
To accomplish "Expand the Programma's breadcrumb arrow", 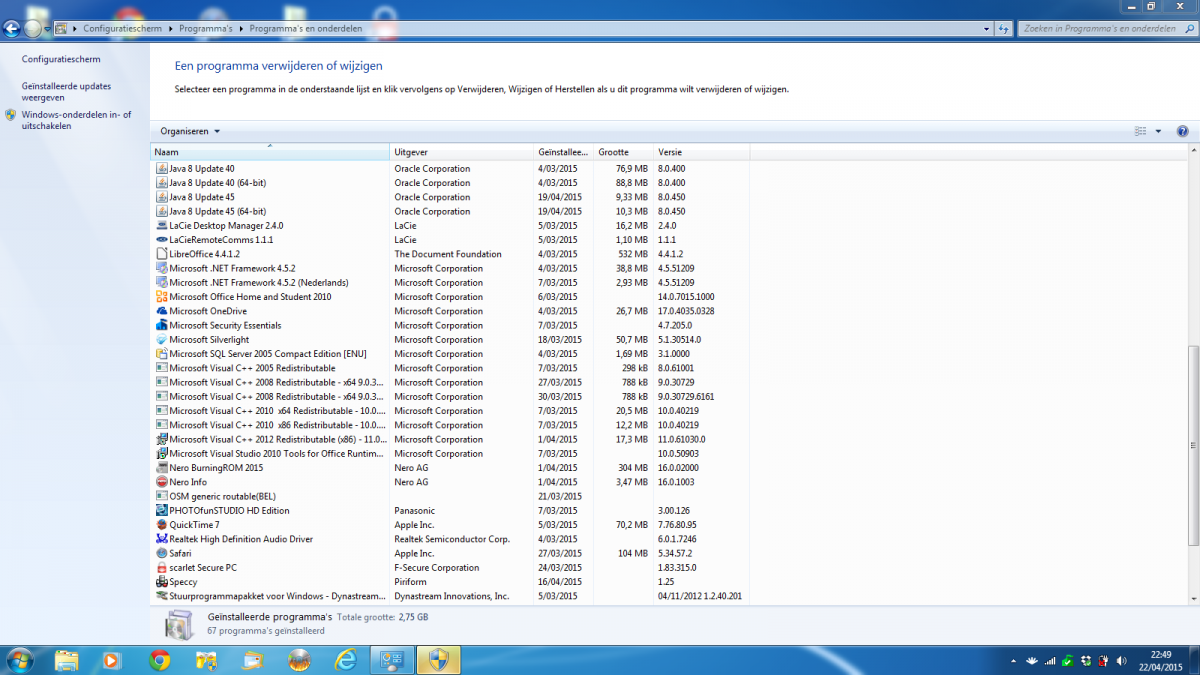I will point(240,29).
